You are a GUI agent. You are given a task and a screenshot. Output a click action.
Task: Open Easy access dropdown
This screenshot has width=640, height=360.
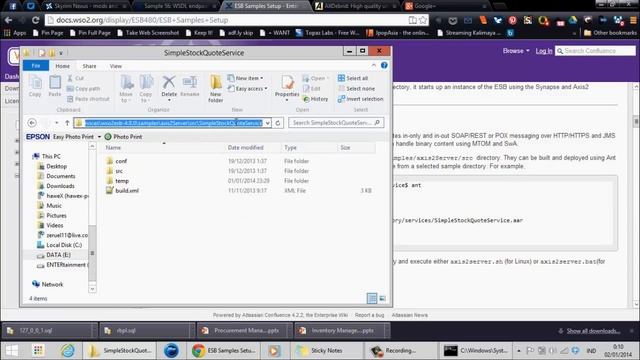pyautogui.click(x=248, y=89)
